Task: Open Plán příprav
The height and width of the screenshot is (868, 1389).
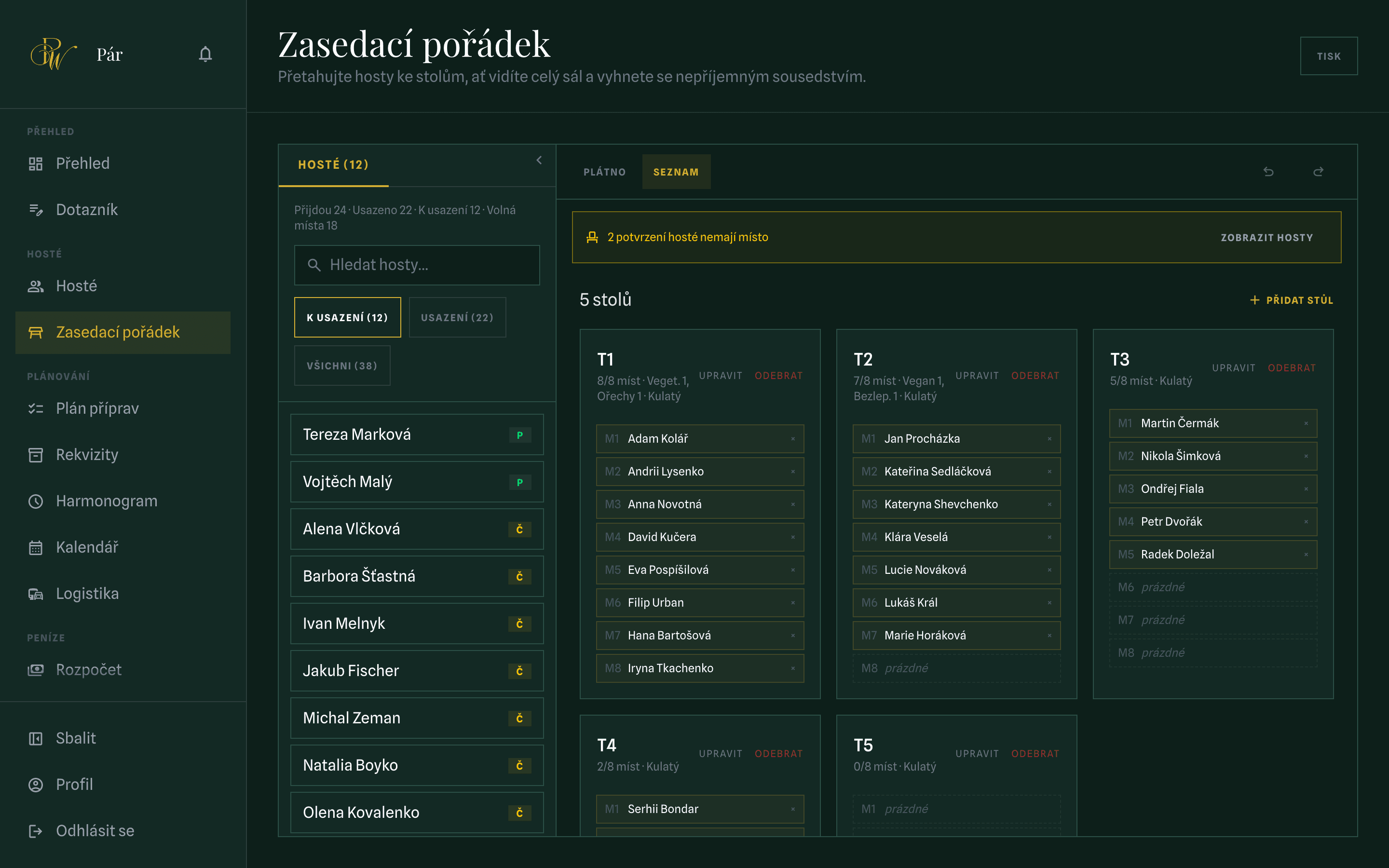Action: click(123, 408)
